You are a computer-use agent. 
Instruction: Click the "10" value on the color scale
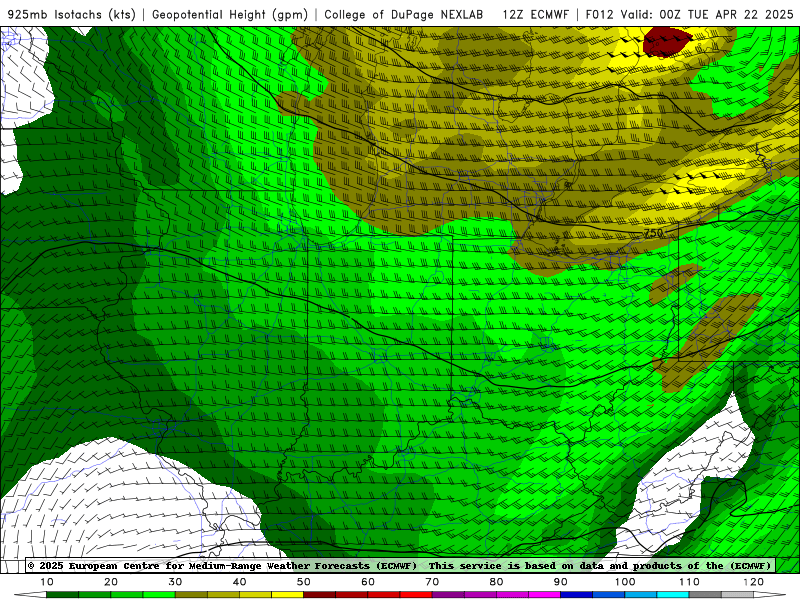46,582
